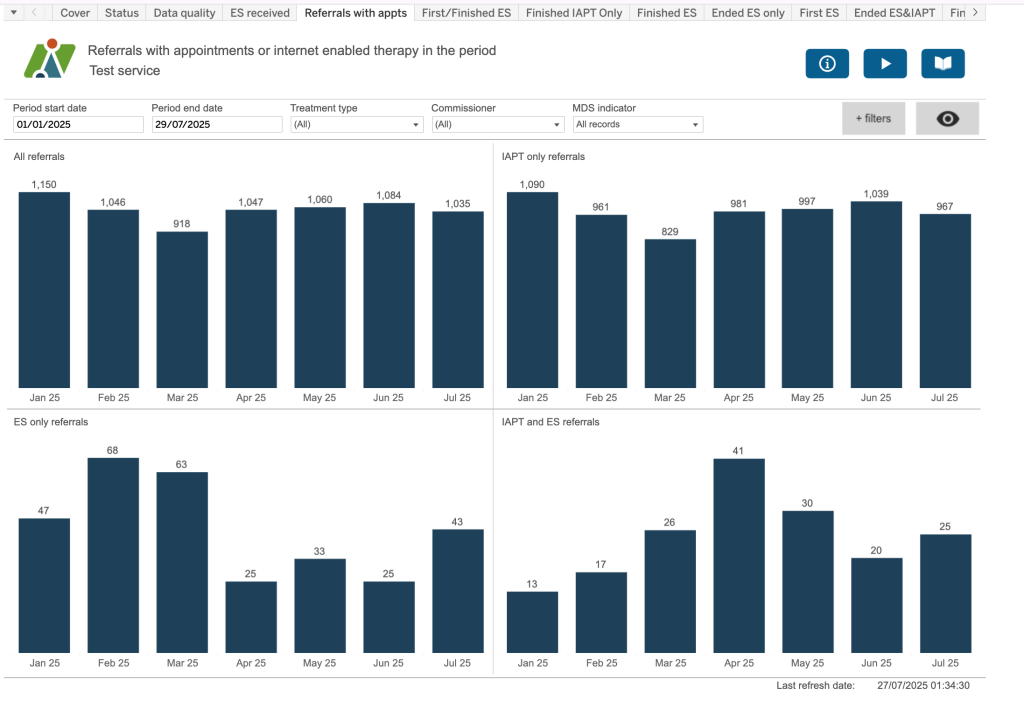Click the + filters button
The image size is (1024, 708).
tap(872, 119)
